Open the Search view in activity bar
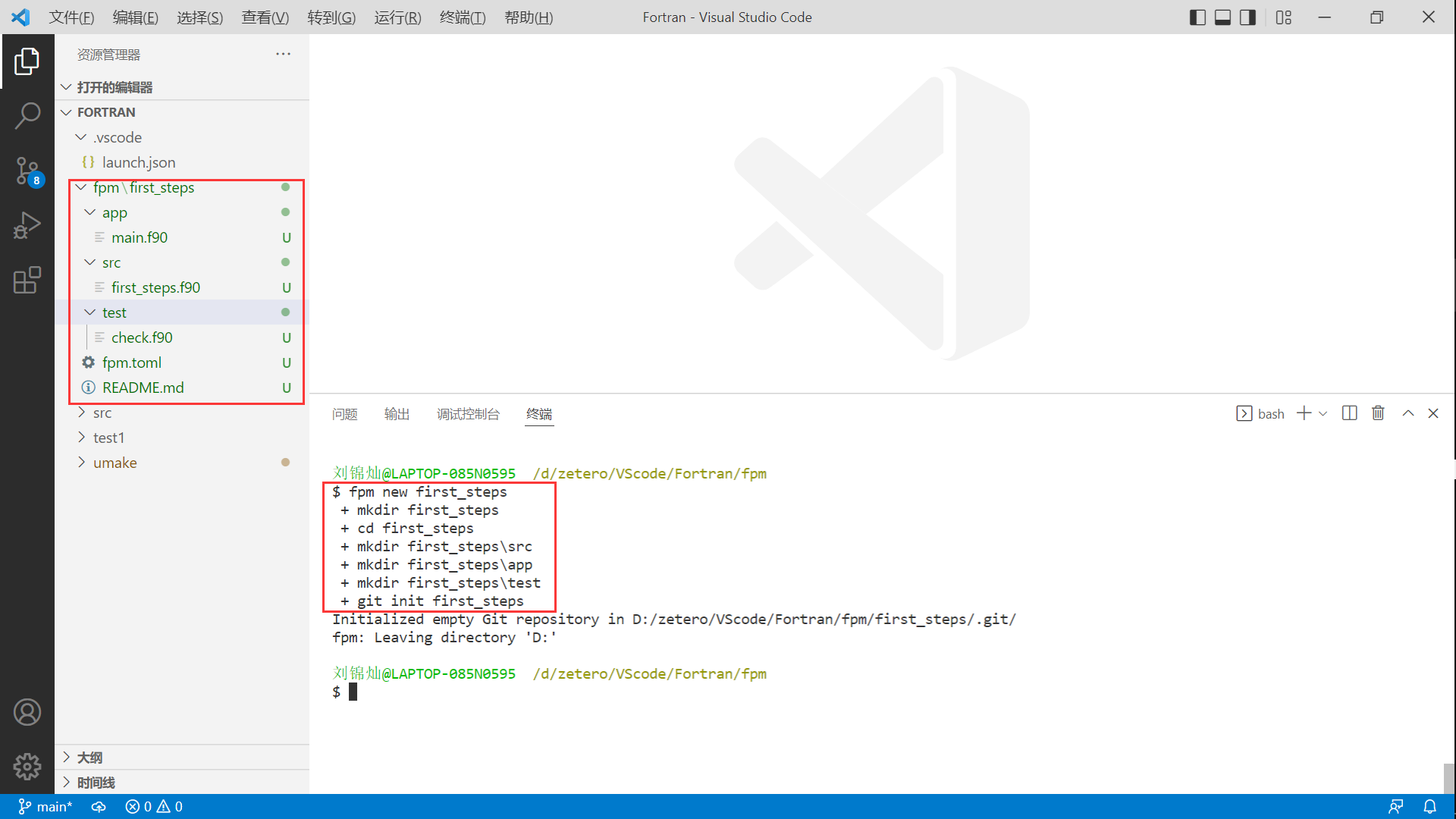This screenshot has width=1456, height=819. point(27,115)
